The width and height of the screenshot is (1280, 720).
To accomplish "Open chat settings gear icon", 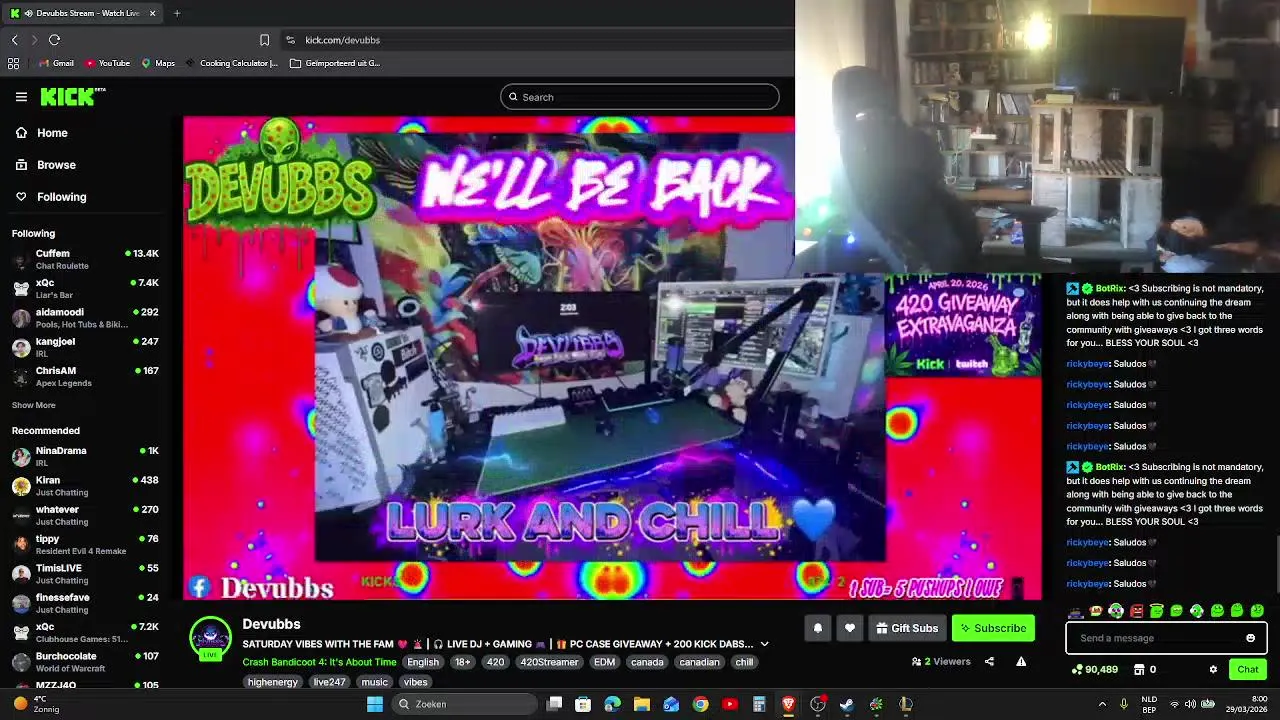I will 1213,669.
